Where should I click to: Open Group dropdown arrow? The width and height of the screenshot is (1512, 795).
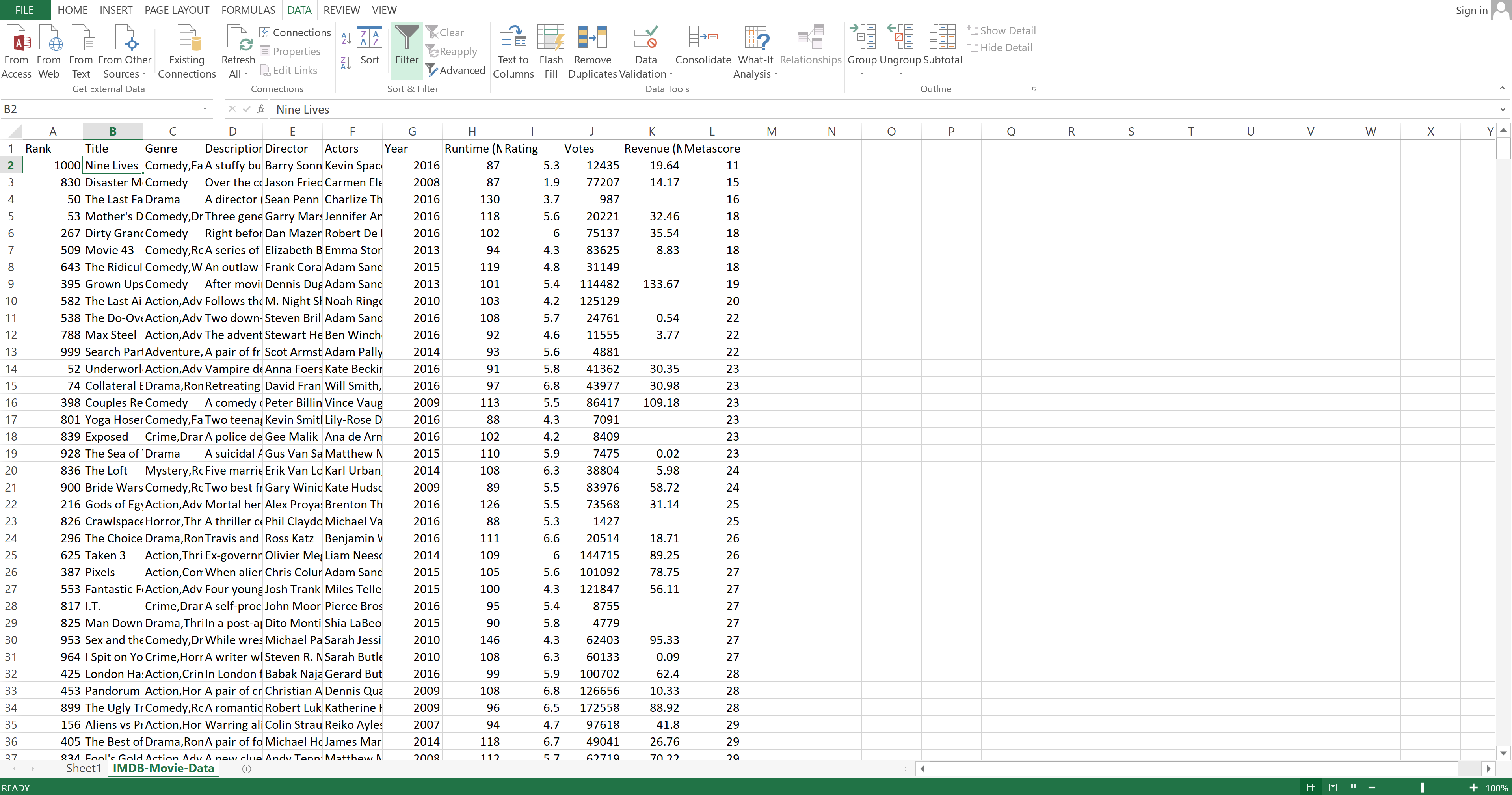[x=862, y=74]
